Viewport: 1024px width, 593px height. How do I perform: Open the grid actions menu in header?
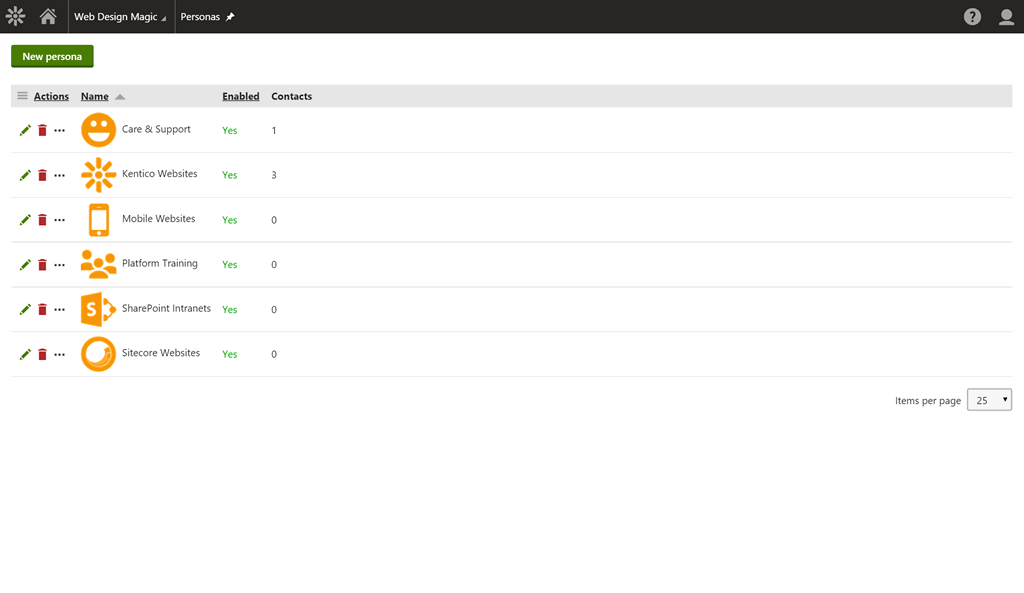[22, 96]
